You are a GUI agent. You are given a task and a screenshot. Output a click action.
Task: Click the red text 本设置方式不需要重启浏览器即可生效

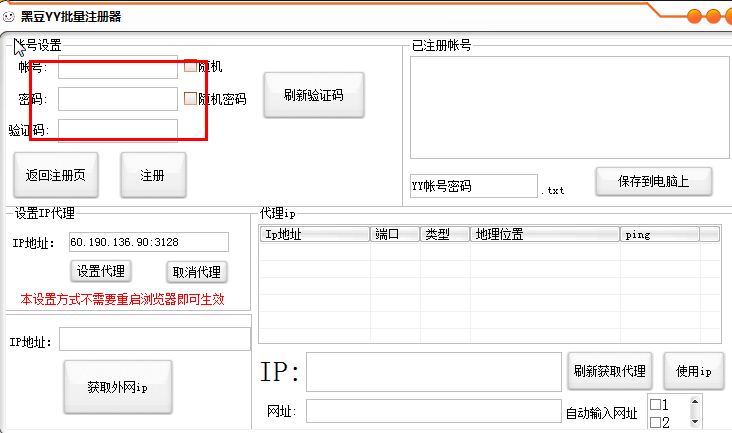point(122,299)
